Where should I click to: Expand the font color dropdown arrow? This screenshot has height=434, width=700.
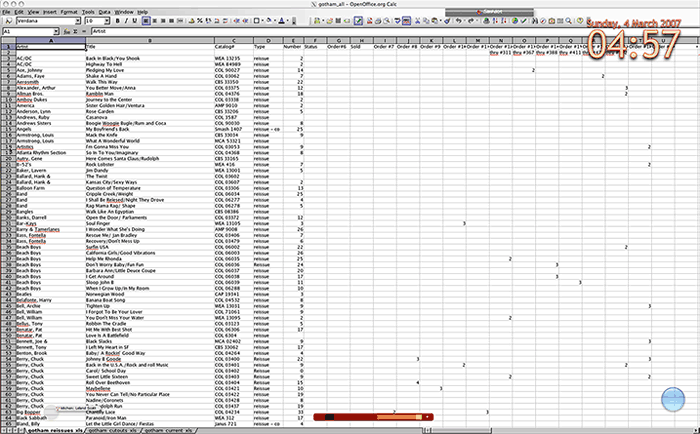coord(288,21)
